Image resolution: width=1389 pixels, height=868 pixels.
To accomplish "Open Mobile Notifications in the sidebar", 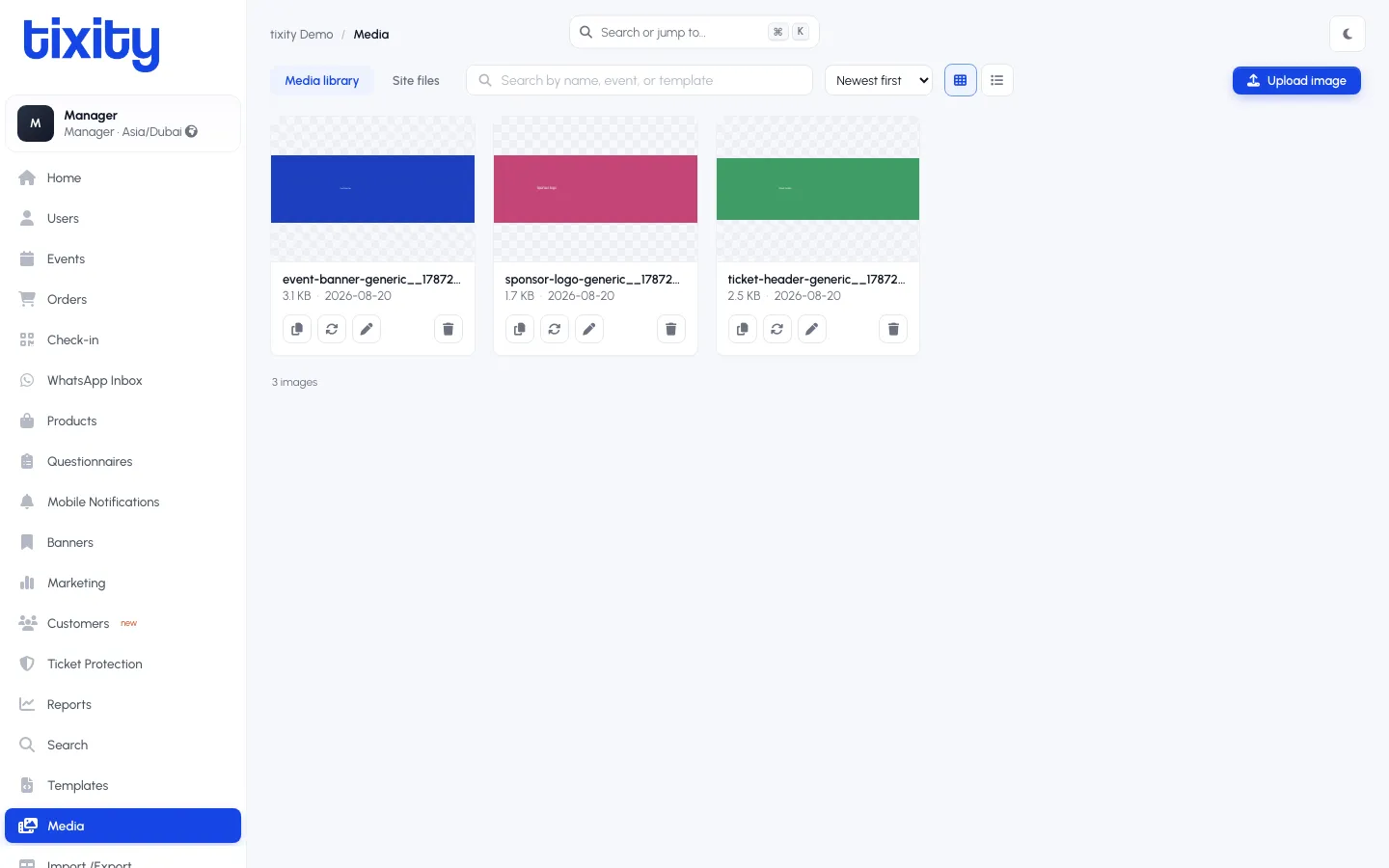I will pos(123,502).
